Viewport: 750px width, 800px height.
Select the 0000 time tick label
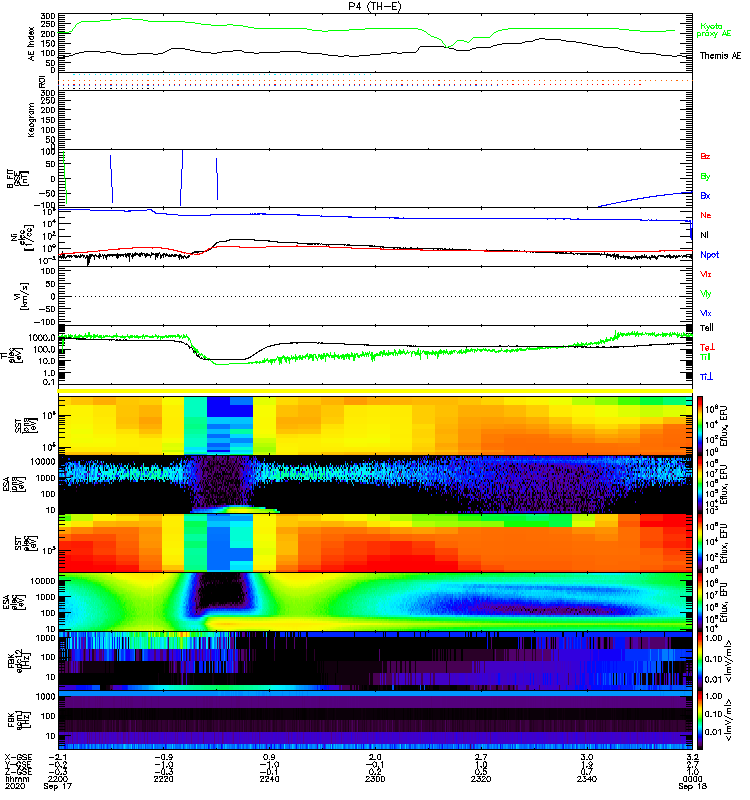692,779
